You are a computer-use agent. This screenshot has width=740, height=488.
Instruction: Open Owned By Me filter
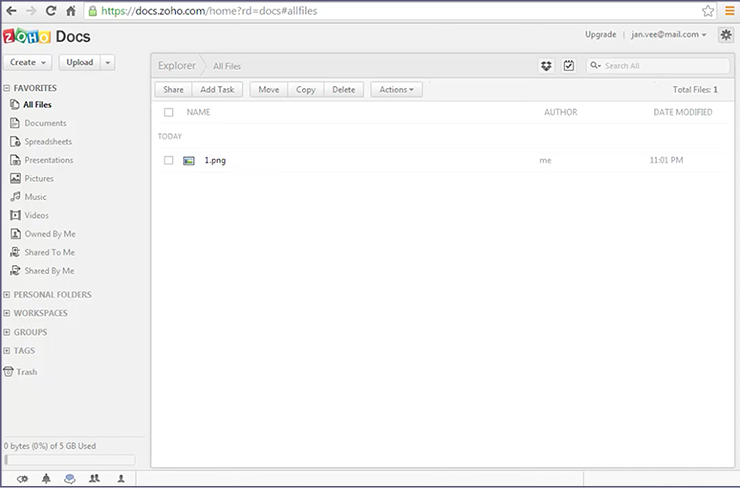pos(43,234)
